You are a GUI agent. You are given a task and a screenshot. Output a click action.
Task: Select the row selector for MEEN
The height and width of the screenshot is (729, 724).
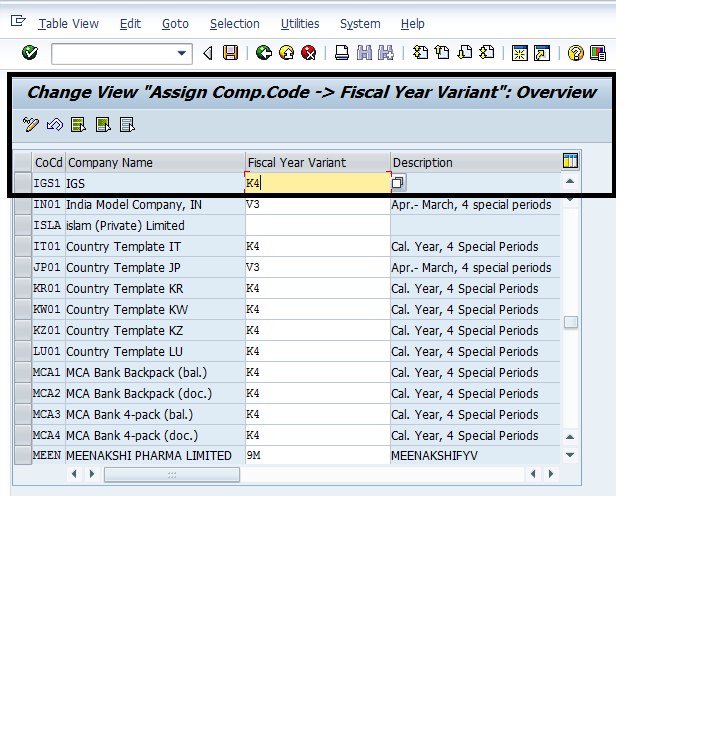[x=23, y=456]
